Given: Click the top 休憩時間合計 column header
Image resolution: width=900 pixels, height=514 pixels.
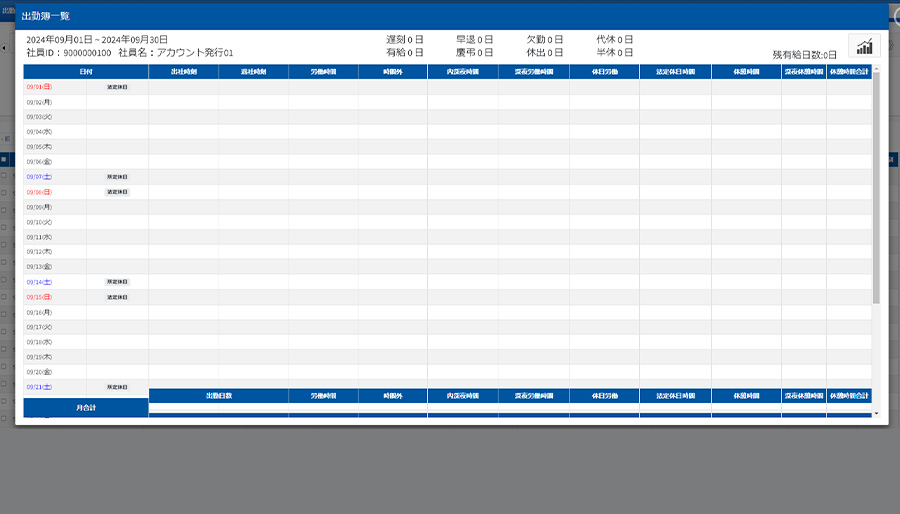Looking at the screenshot, I should click(848, 72).
